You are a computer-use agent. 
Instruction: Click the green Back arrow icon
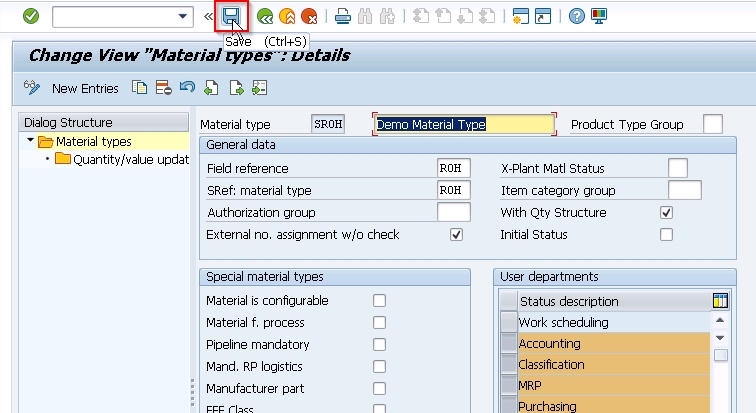265,16
